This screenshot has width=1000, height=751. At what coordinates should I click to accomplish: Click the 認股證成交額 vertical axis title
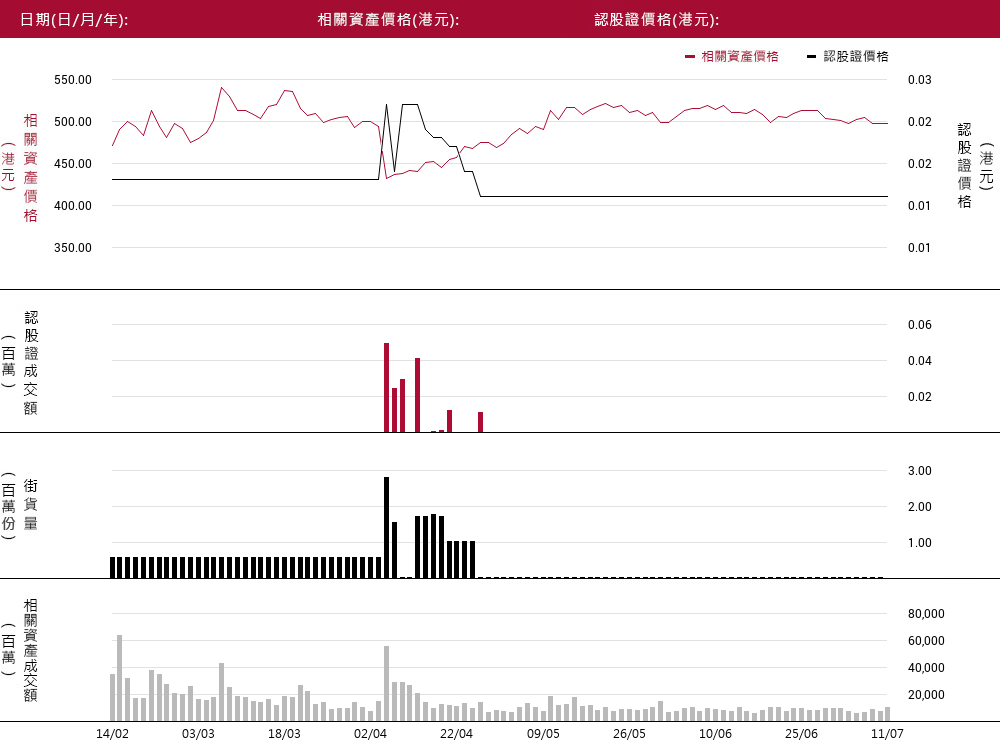point(30,363)
